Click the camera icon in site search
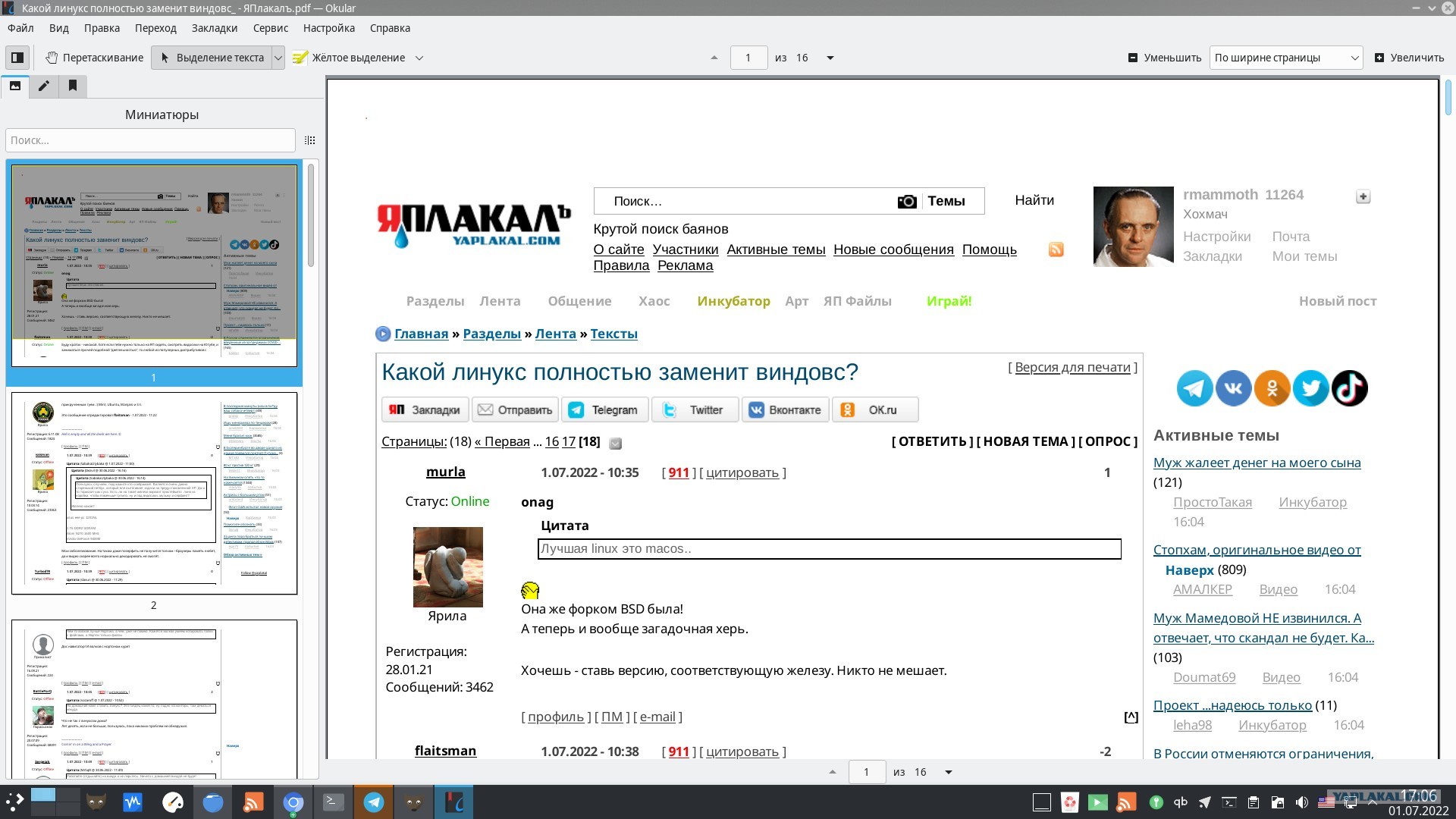1456x819 pixels. pos(907,201)
